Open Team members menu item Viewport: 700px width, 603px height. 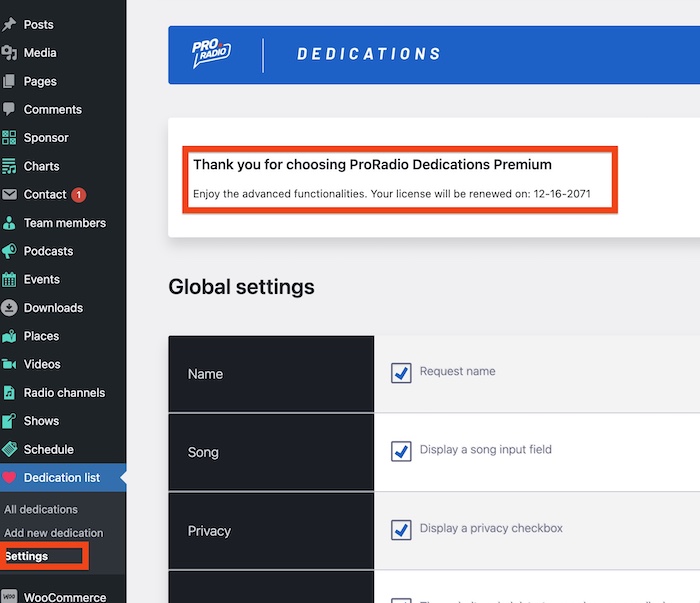pos(63,223)
